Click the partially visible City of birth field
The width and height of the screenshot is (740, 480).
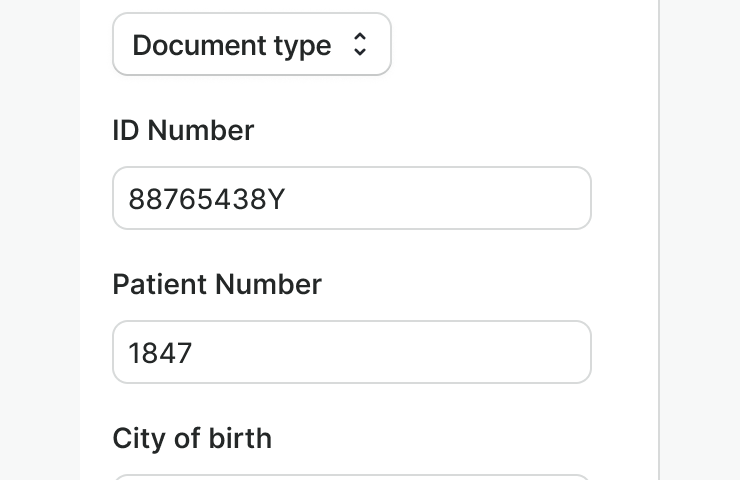[x=352, y=477]
